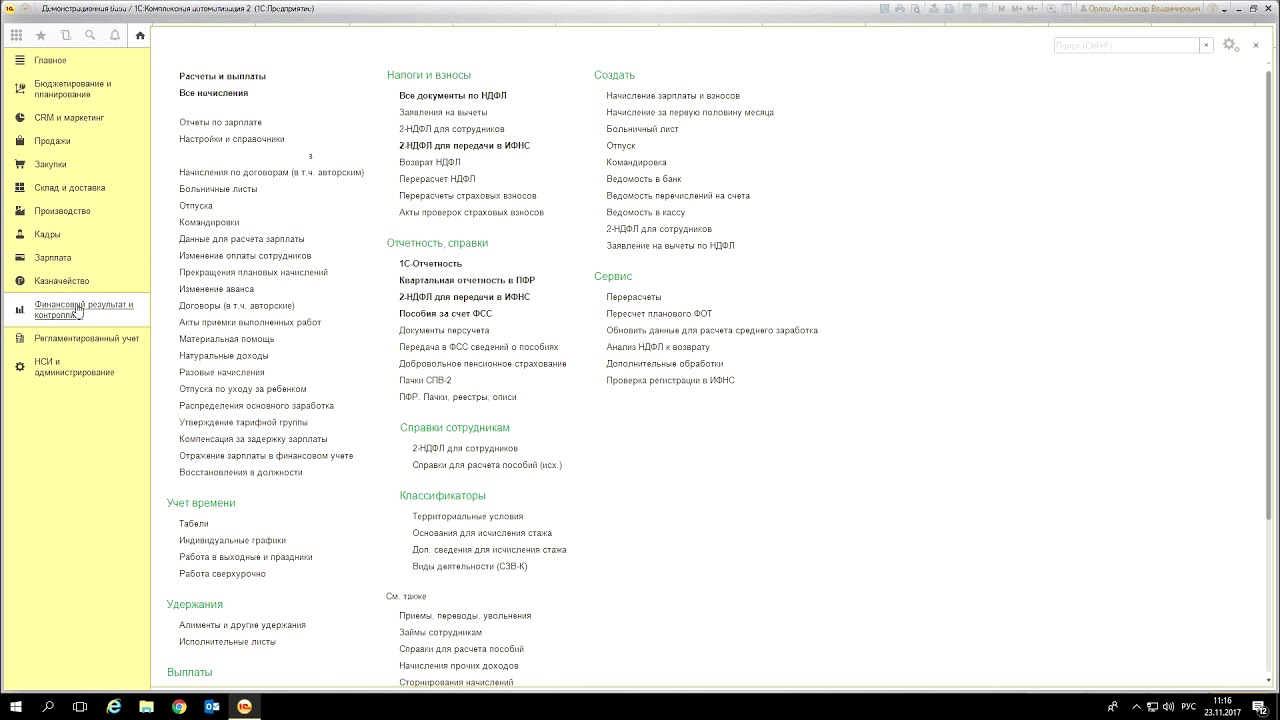Open Все документы по НДФЛ
The image size is (1280, 720).
pos(453,96)
